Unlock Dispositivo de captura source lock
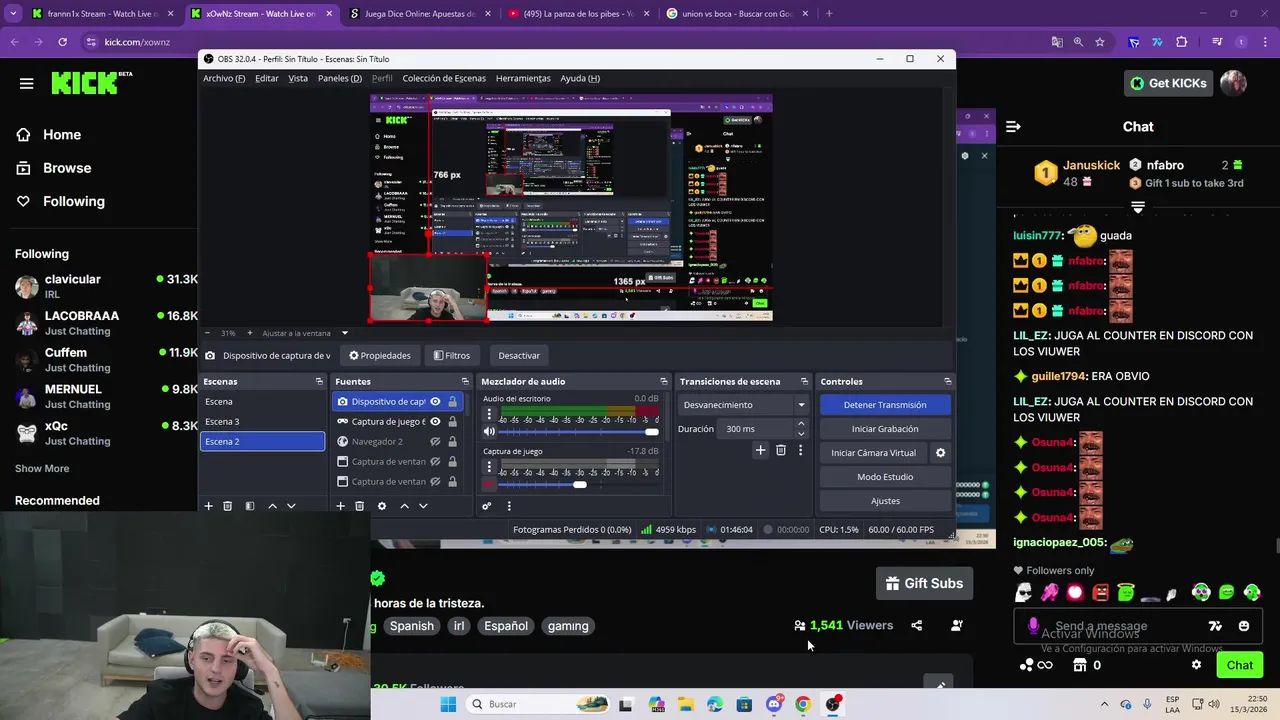1280x720 pixels. point(452,402)
